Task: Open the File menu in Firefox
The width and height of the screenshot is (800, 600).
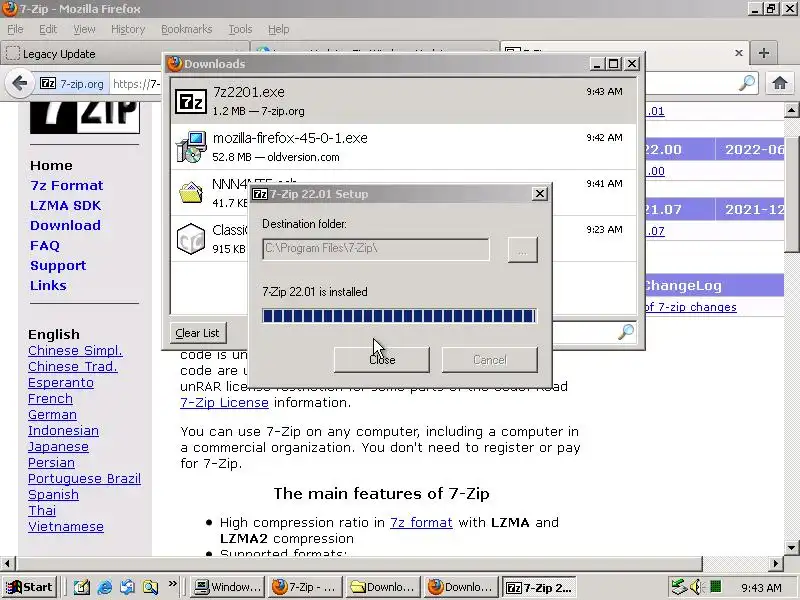Action: pos(15,29)
